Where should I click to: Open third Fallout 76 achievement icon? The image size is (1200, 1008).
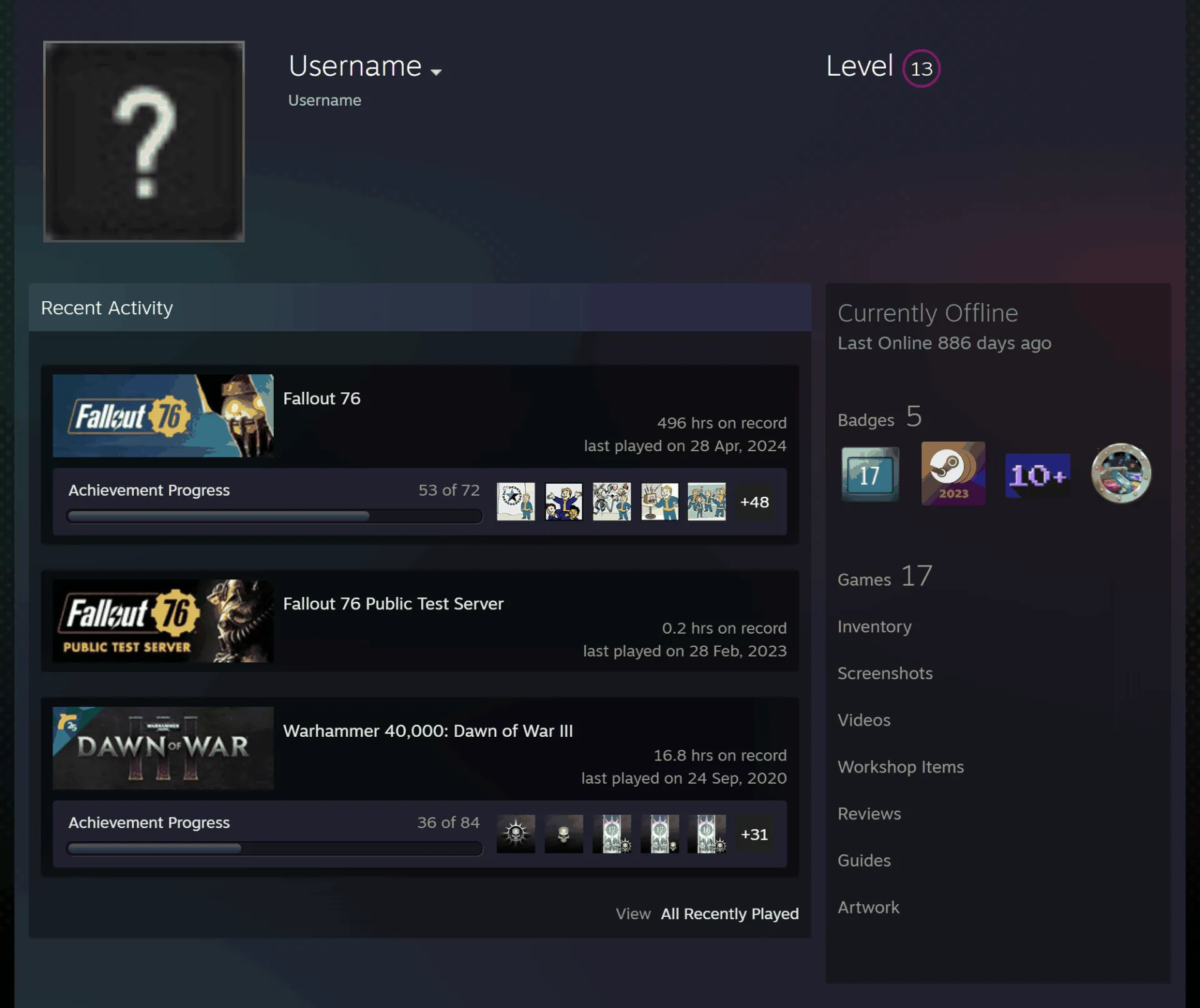[612, 501]
